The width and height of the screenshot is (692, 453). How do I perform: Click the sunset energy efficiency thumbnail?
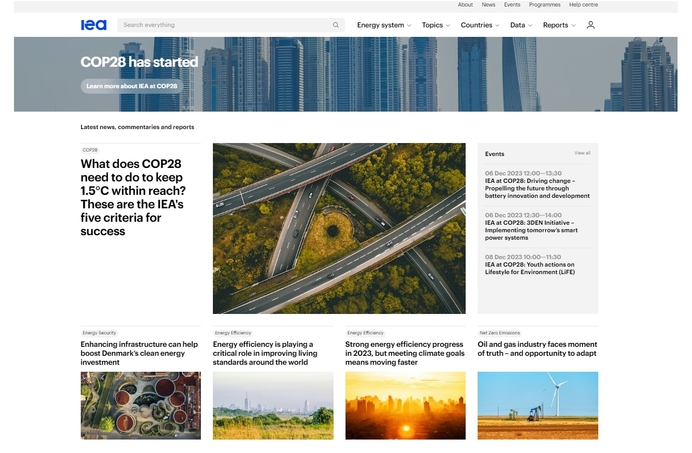(x=405, y=405)
